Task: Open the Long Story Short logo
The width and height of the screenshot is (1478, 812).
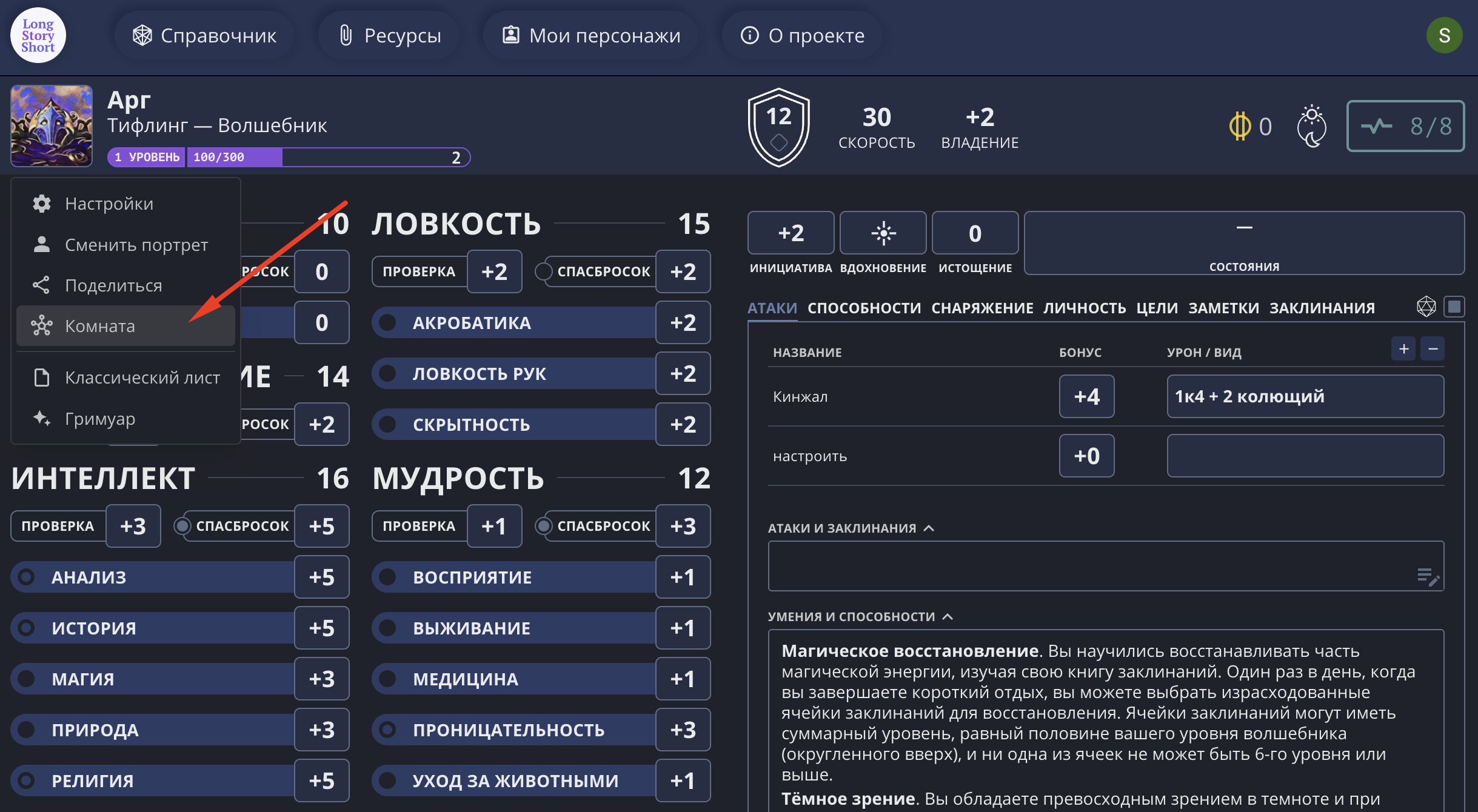Action: point(38,35)
